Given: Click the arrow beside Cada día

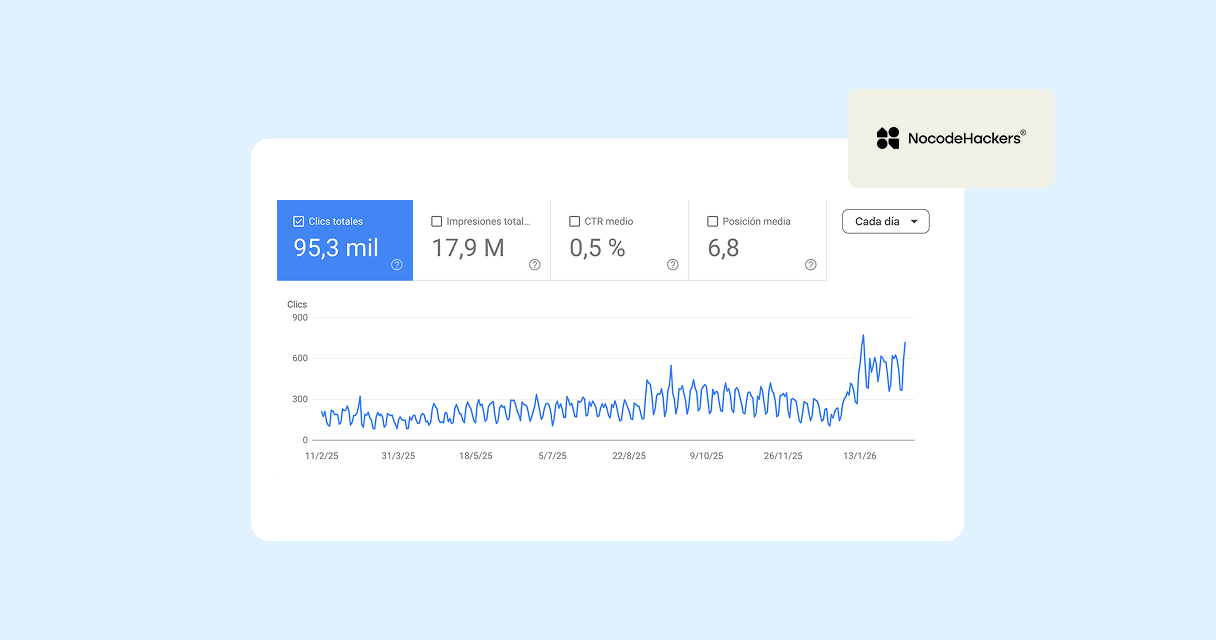Looking at the screenshot, I should point(914,222).
